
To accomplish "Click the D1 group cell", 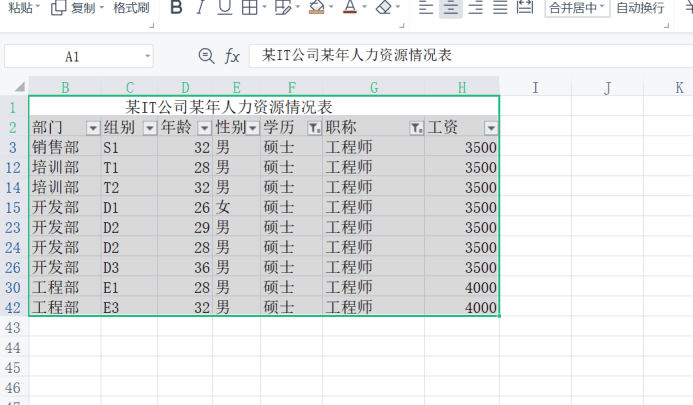I will [x=129, y=207].
